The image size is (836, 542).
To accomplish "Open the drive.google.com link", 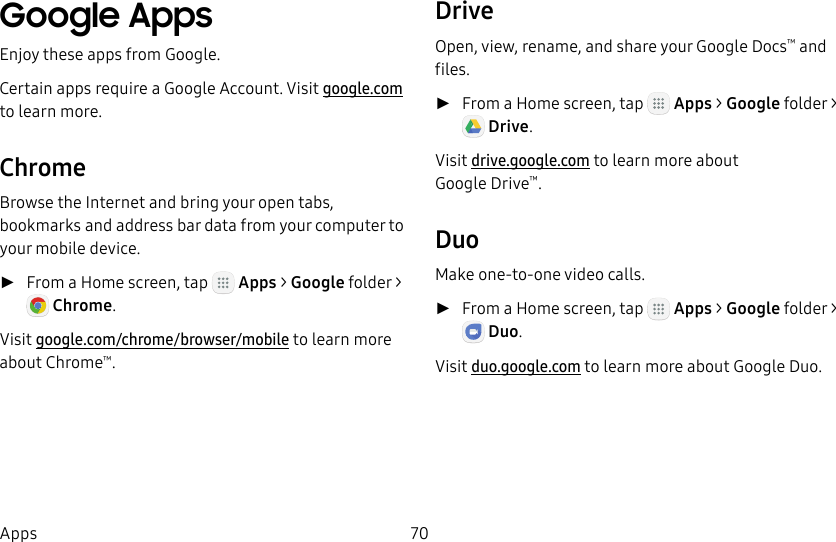I will click(530, 160).
